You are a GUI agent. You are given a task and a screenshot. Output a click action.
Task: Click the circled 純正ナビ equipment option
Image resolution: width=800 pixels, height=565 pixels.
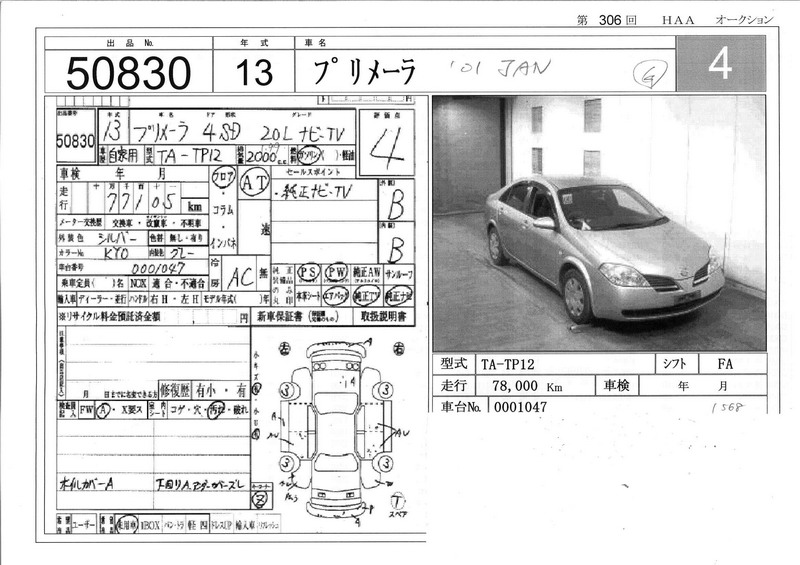(x=399, y=296)
